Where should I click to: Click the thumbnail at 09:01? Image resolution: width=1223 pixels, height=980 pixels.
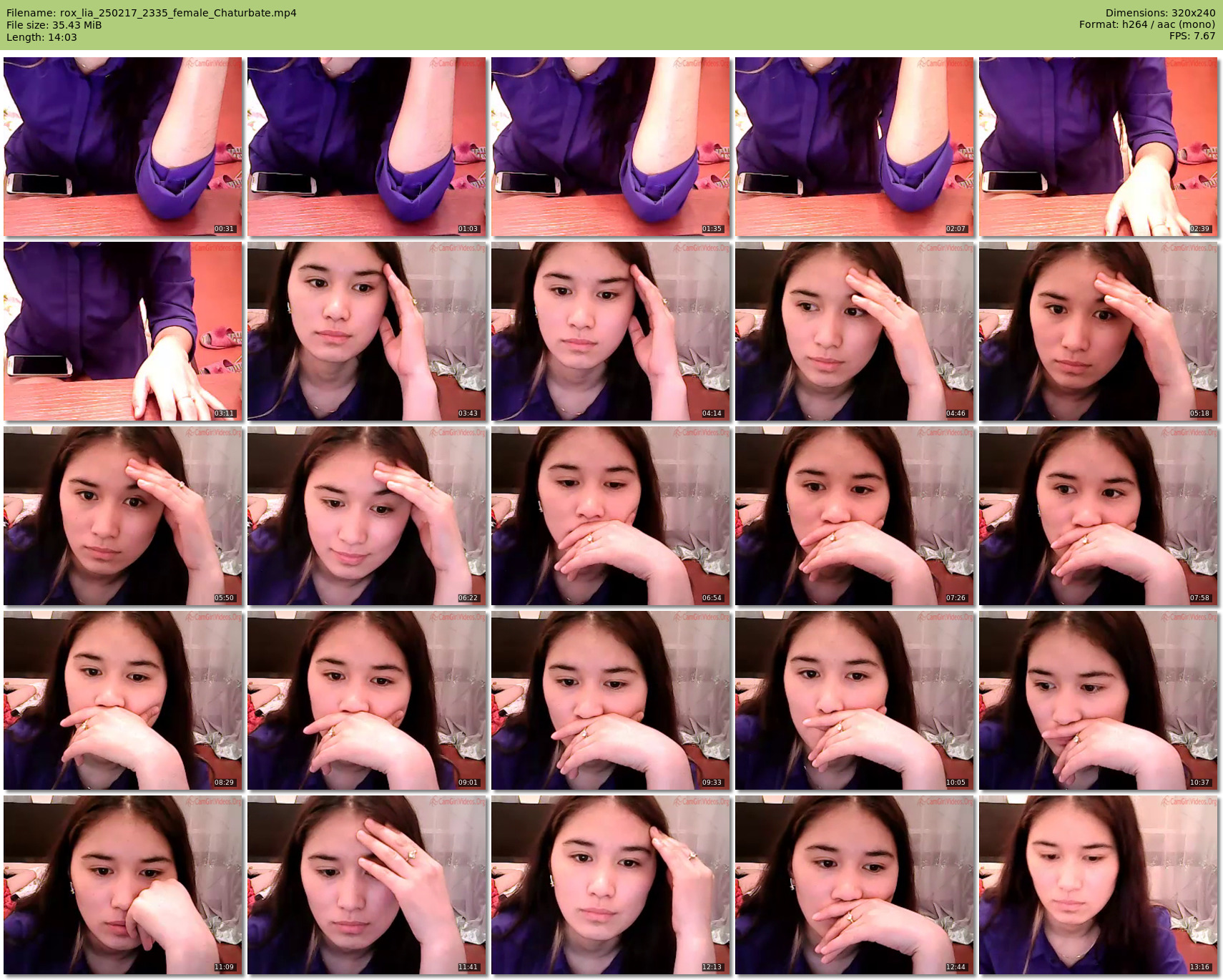tap(366, 700)
